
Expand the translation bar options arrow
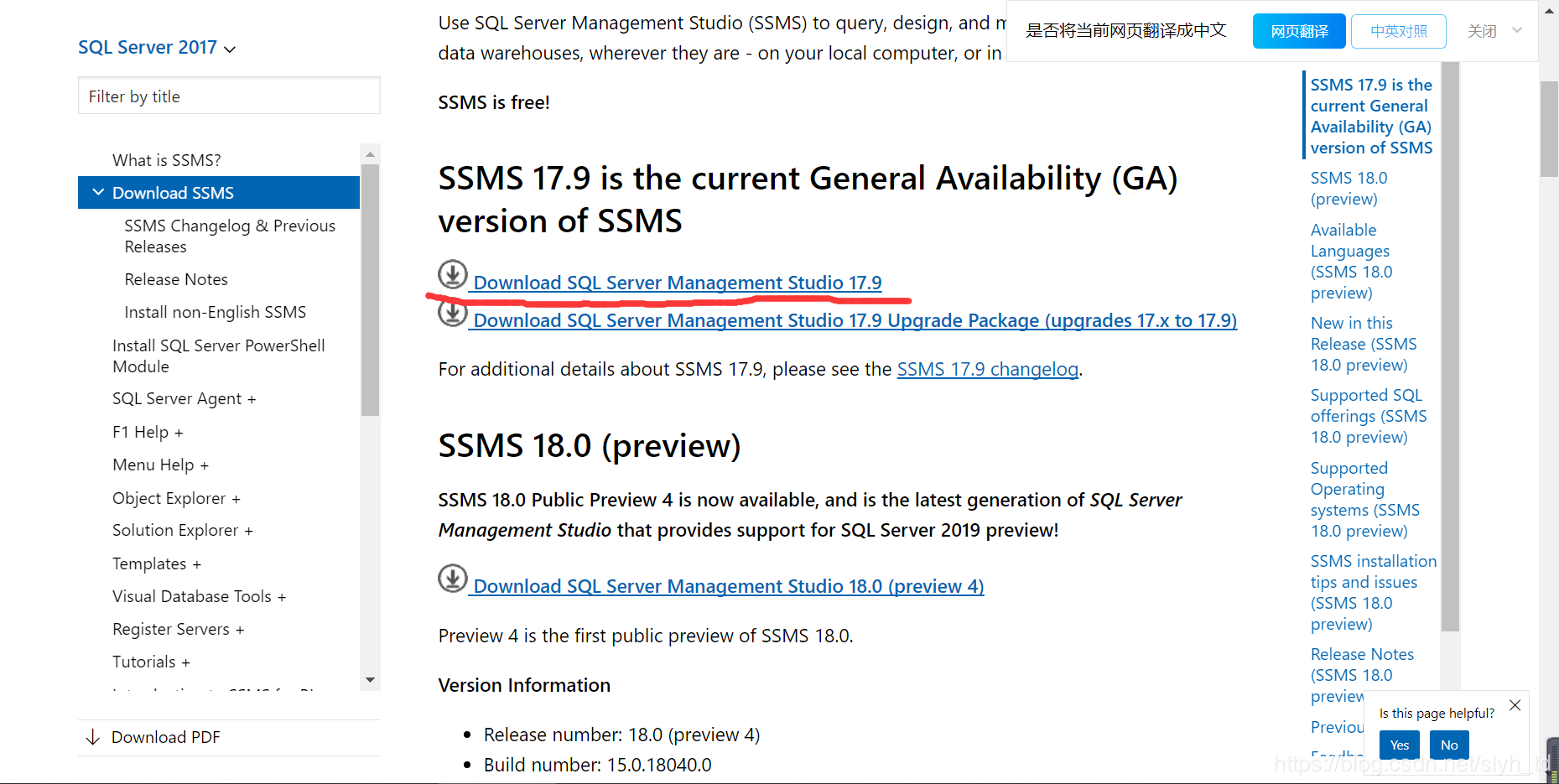1517,31
